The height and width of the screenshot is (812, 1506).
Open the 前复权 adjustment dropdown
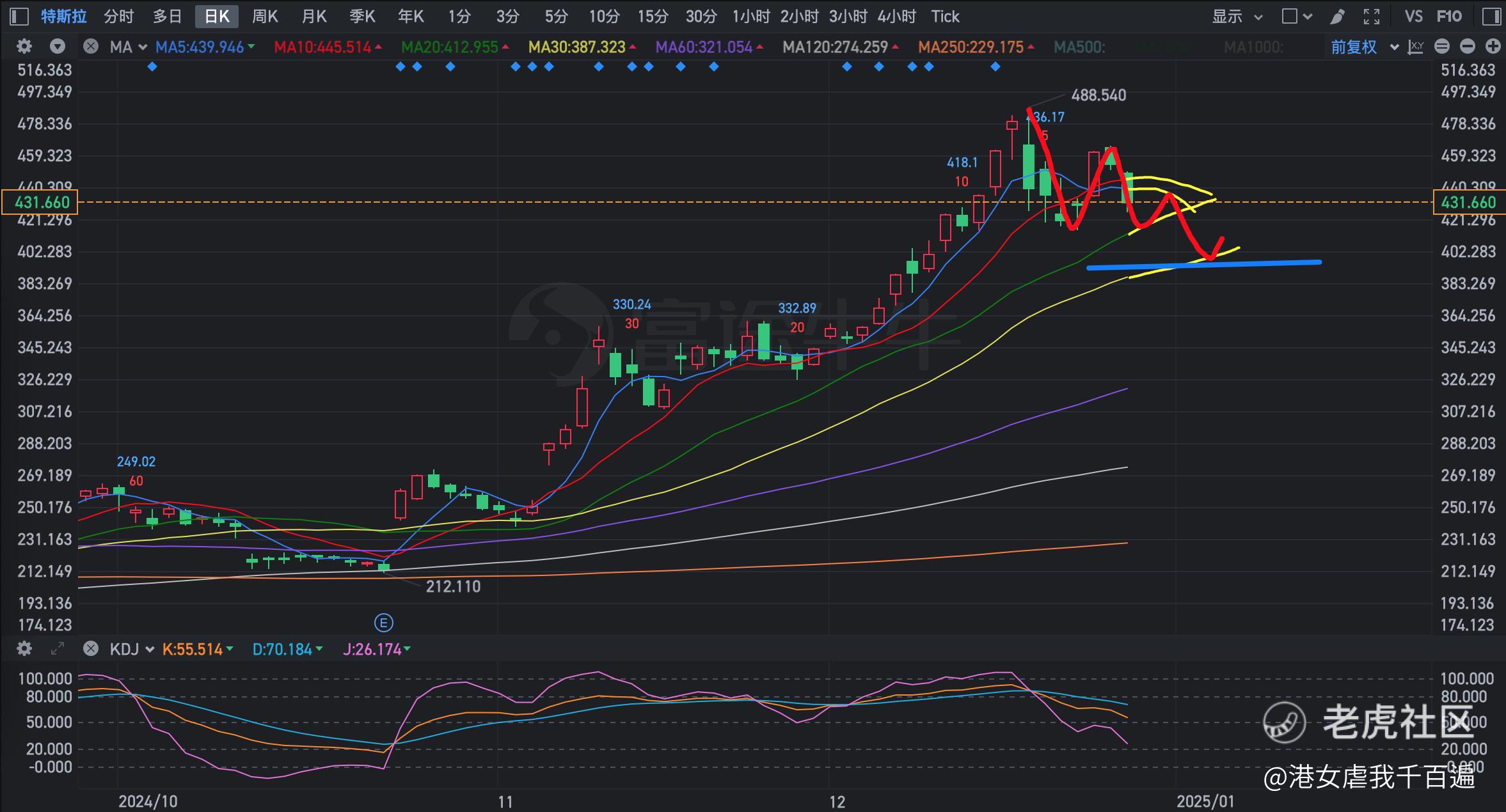1365,47
